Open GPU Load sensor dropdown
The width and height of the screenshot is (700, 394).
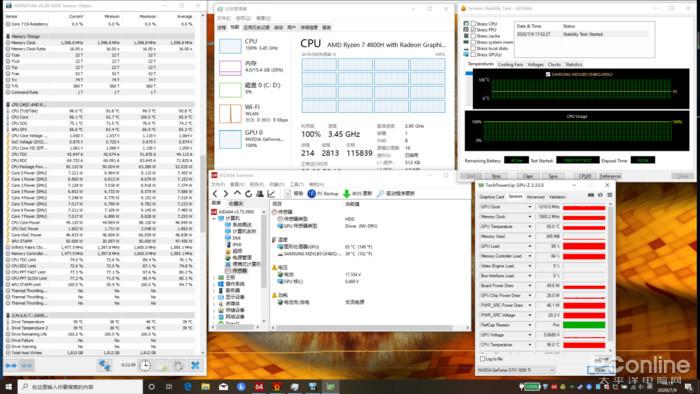(x=529, y=246)
